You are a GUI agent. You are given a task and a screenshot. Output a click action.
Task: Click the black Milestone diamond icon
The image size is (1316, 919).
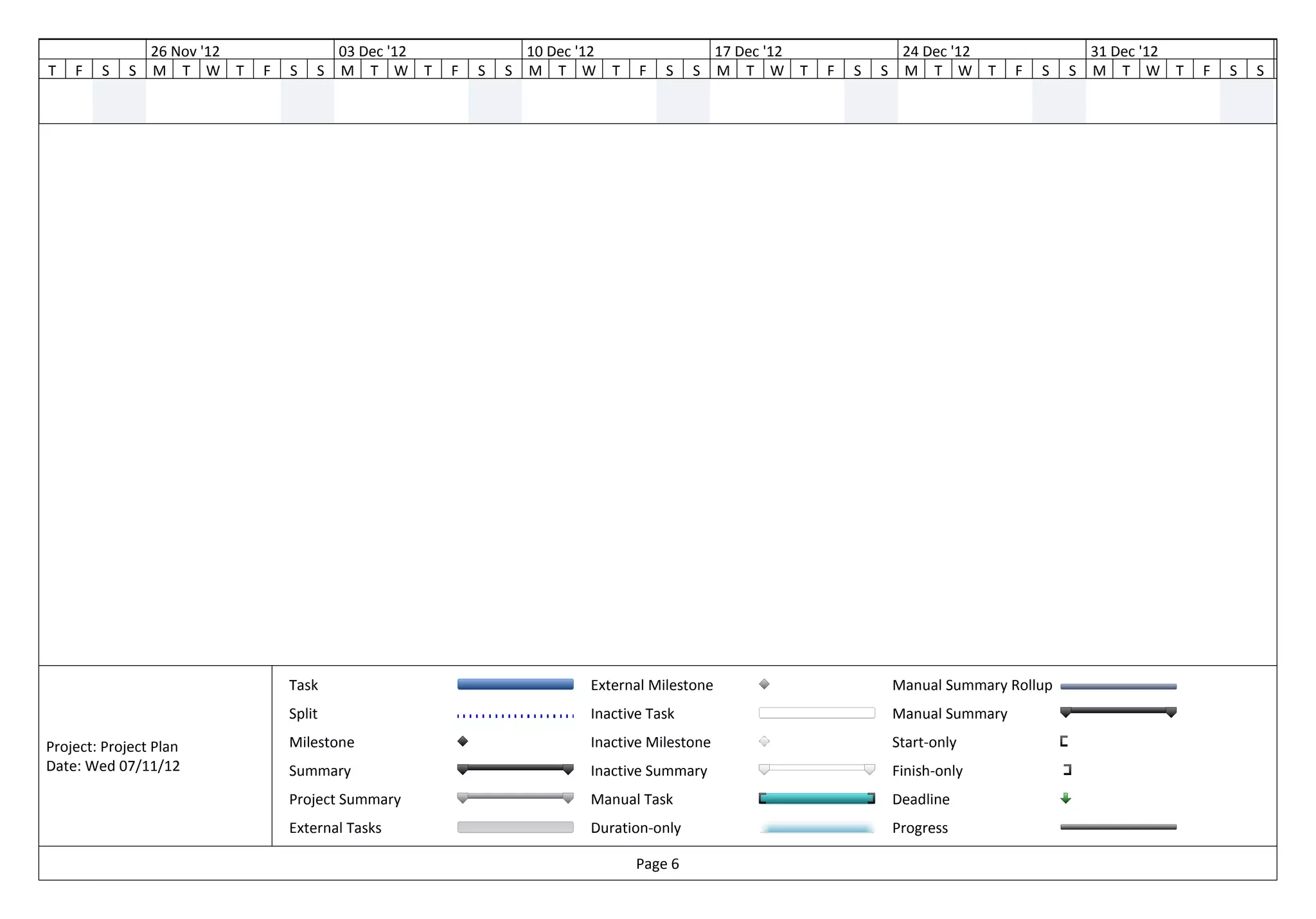click(463, 741)
